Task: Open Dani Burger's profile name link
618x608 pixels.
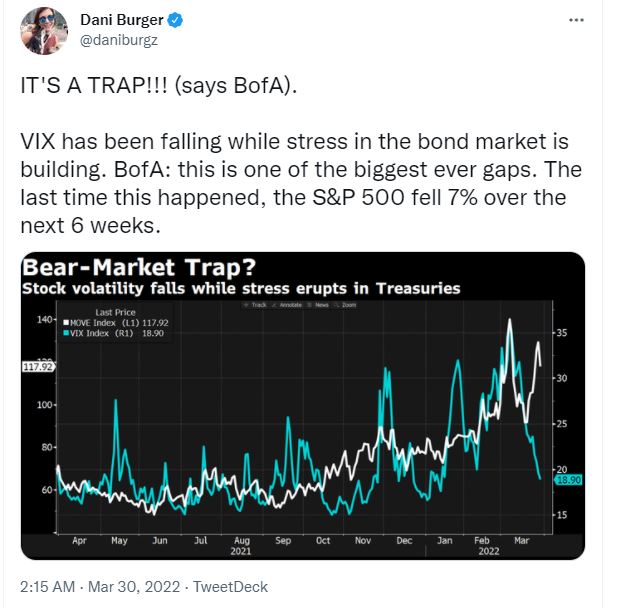Action: [x=120, y=20]
